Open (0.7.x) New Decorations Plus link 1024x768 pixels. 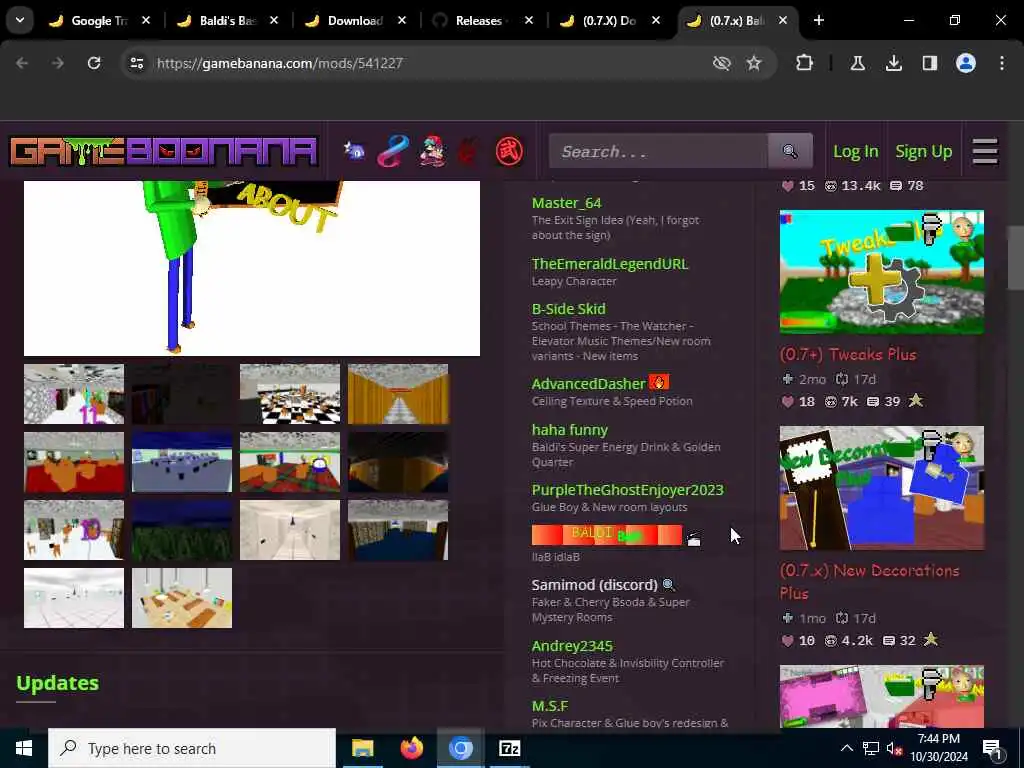869,582
